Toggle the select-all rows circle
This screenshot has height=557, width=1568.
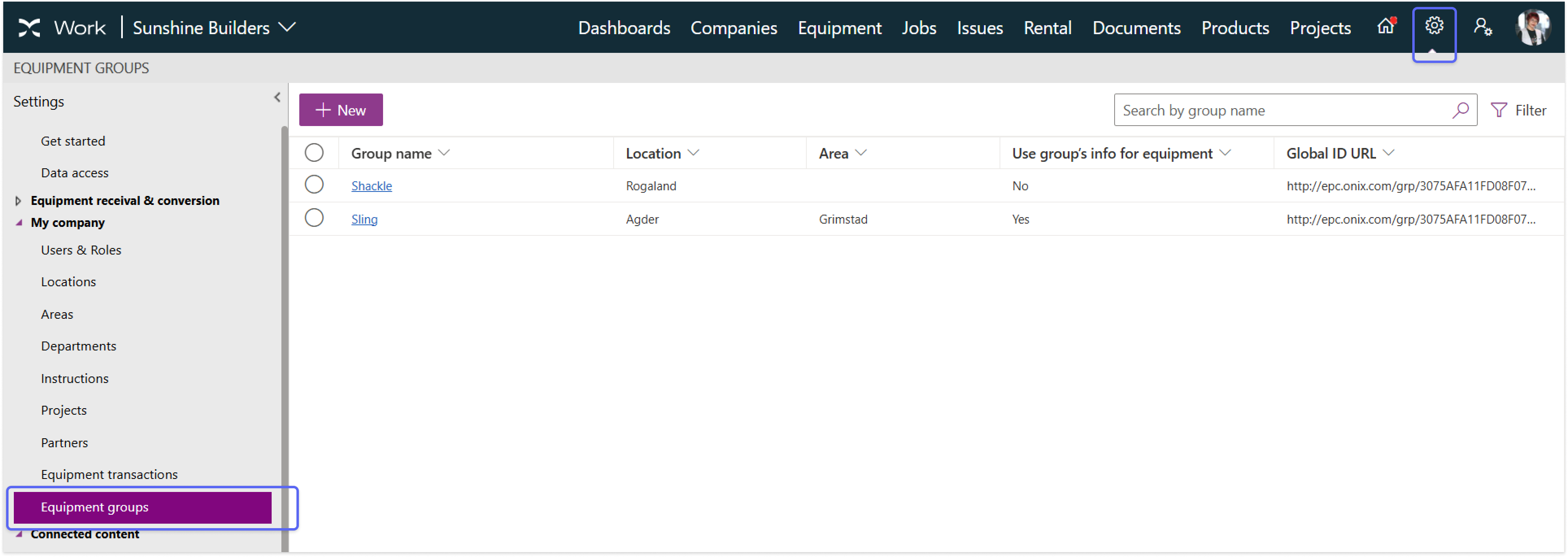click(x=314, y=153)
